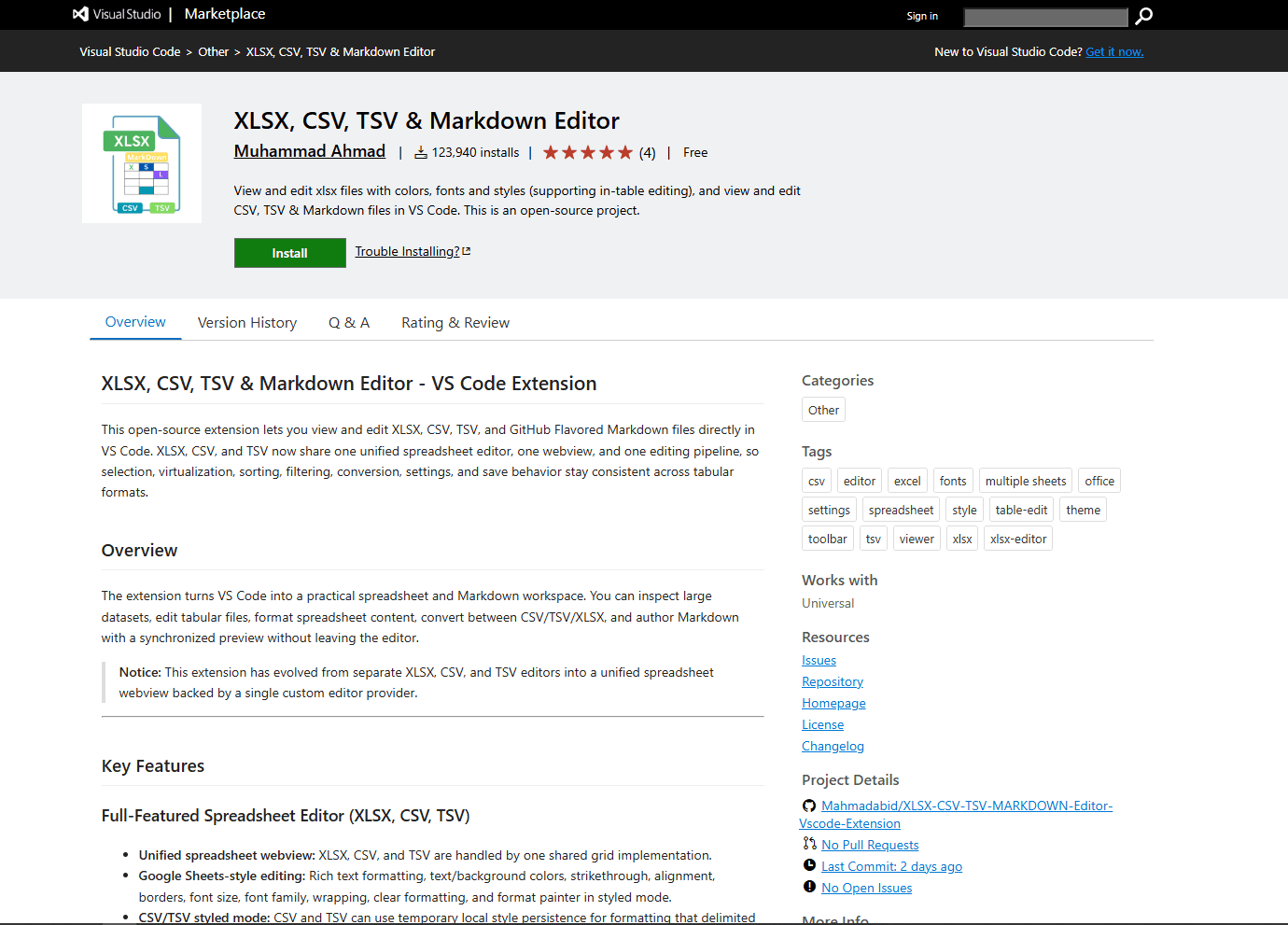The height and width of the screenshot is (925, 1288).
Task: Select the table-edit tag
Action: tap(1021, 510)
